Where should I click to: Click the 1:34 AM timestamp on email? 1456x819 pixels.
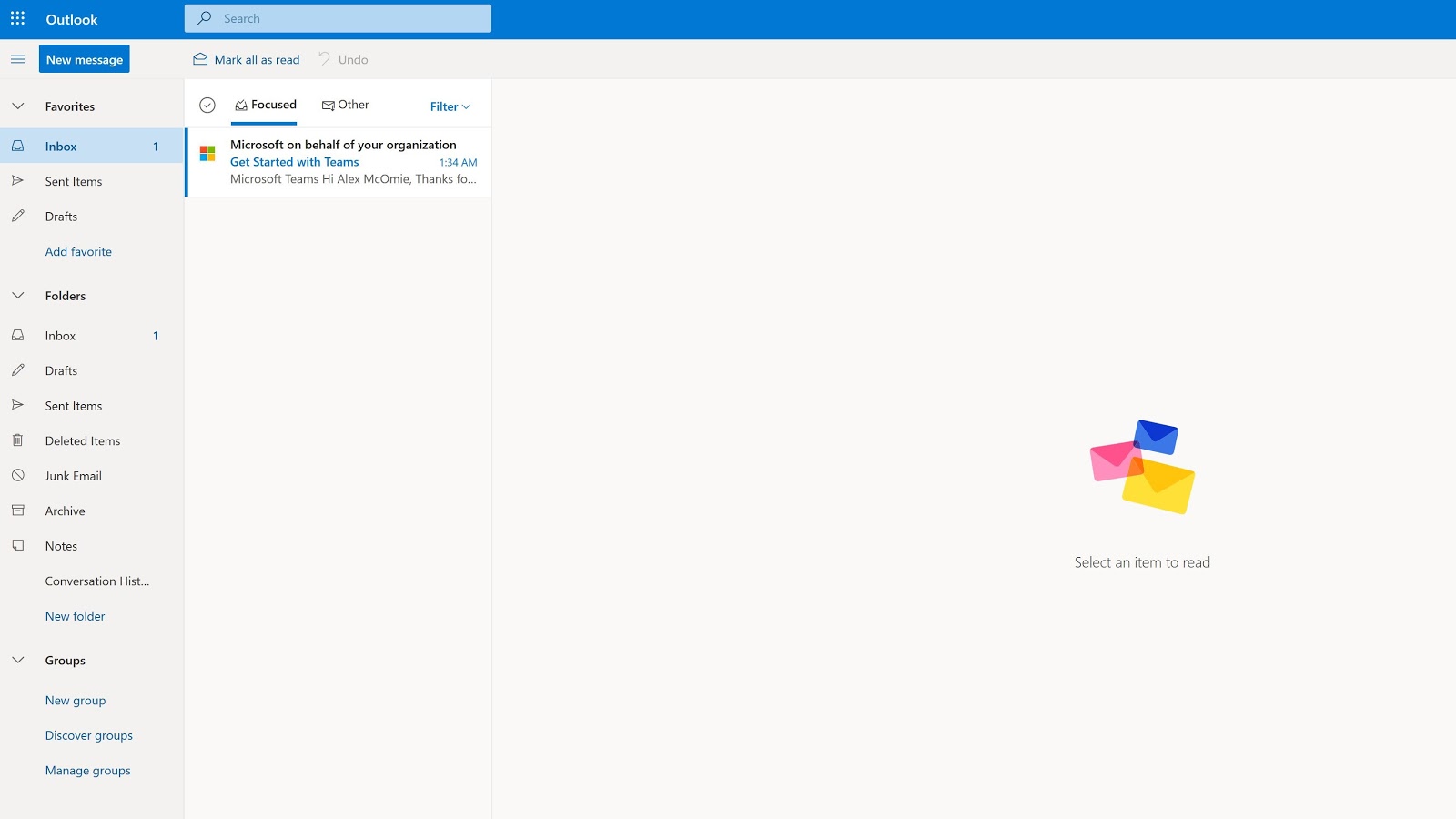click(458, 163)
